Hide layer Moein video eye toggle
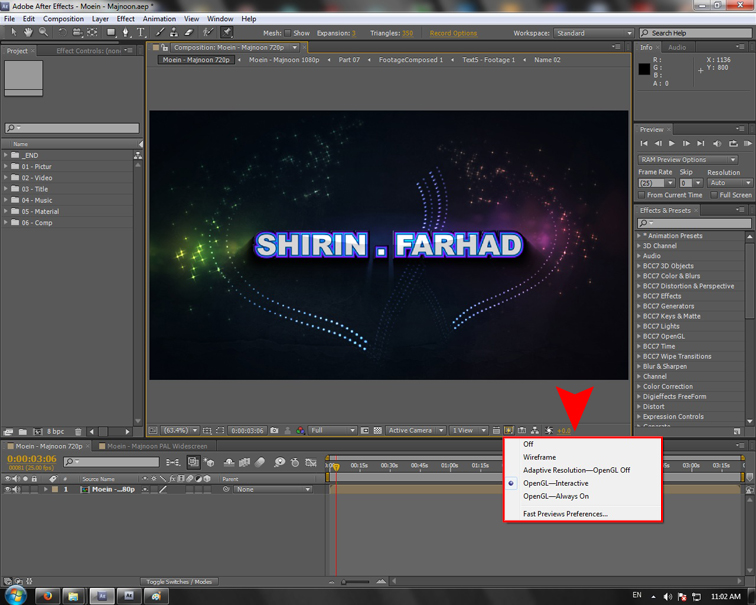756x605 pixels. point(7,489)
